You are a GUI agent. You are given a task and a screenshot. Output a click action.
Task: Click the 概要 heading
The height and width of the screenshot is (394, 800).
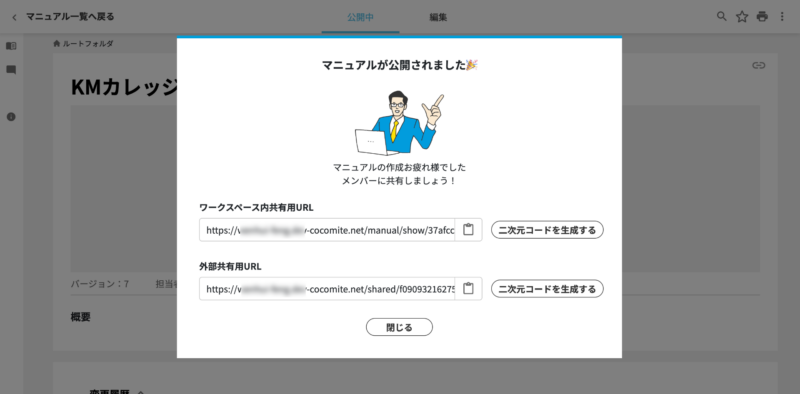click(80, 317)
